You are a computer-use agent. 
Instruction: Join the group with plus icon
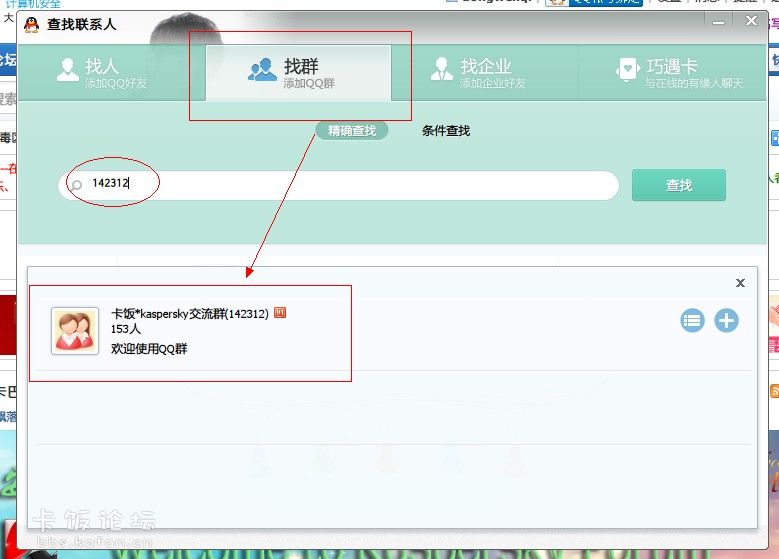pos(726,320)
